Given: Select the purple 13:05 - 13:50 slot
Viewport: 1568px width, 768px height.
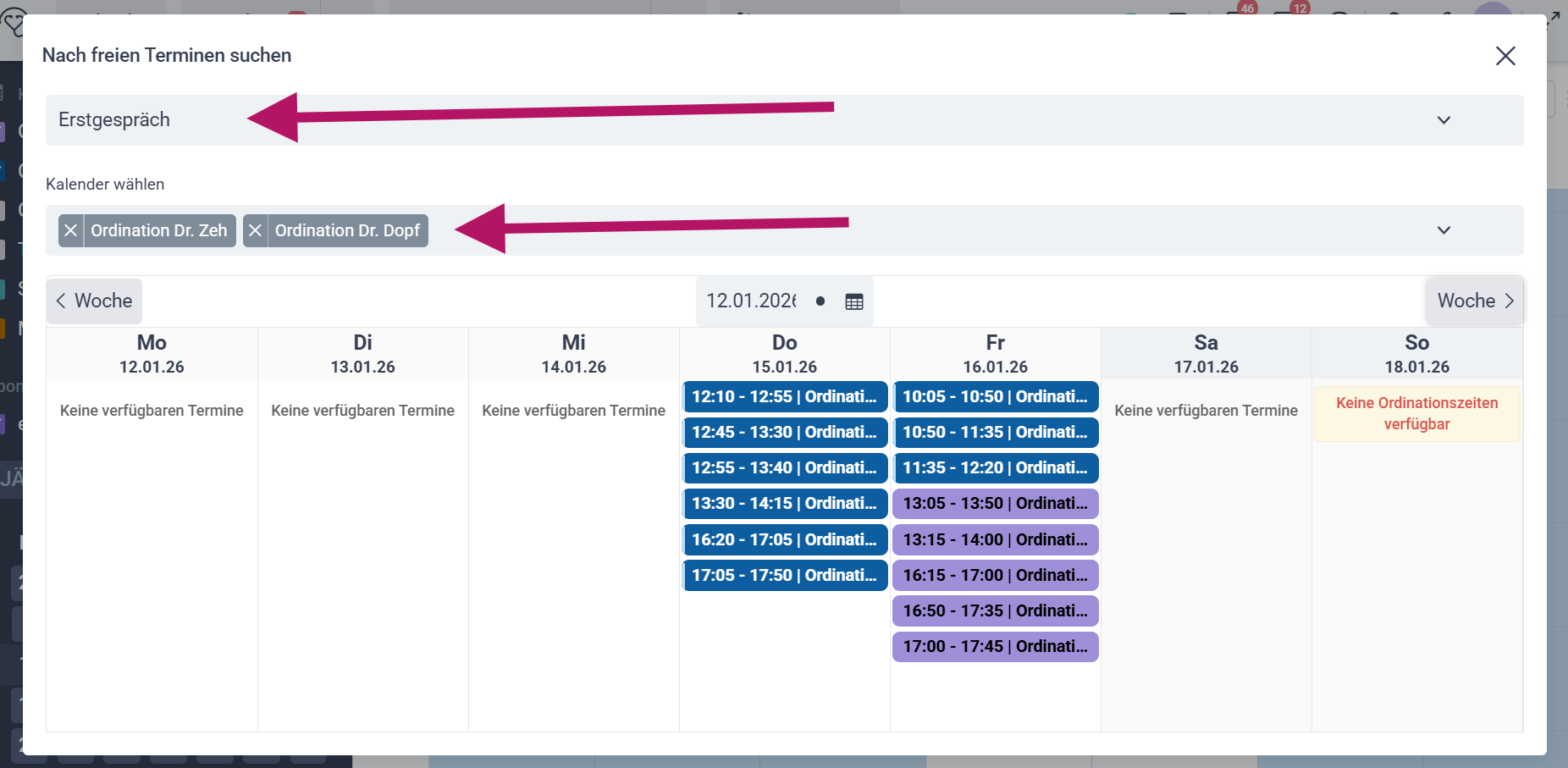Looking at the screenshot, I should 996,503.
